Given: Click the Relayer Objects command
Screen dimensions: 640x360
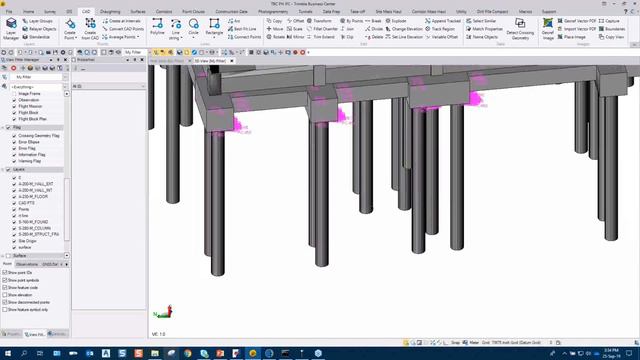Looking at the screenshot, I should tap(39, 29).
